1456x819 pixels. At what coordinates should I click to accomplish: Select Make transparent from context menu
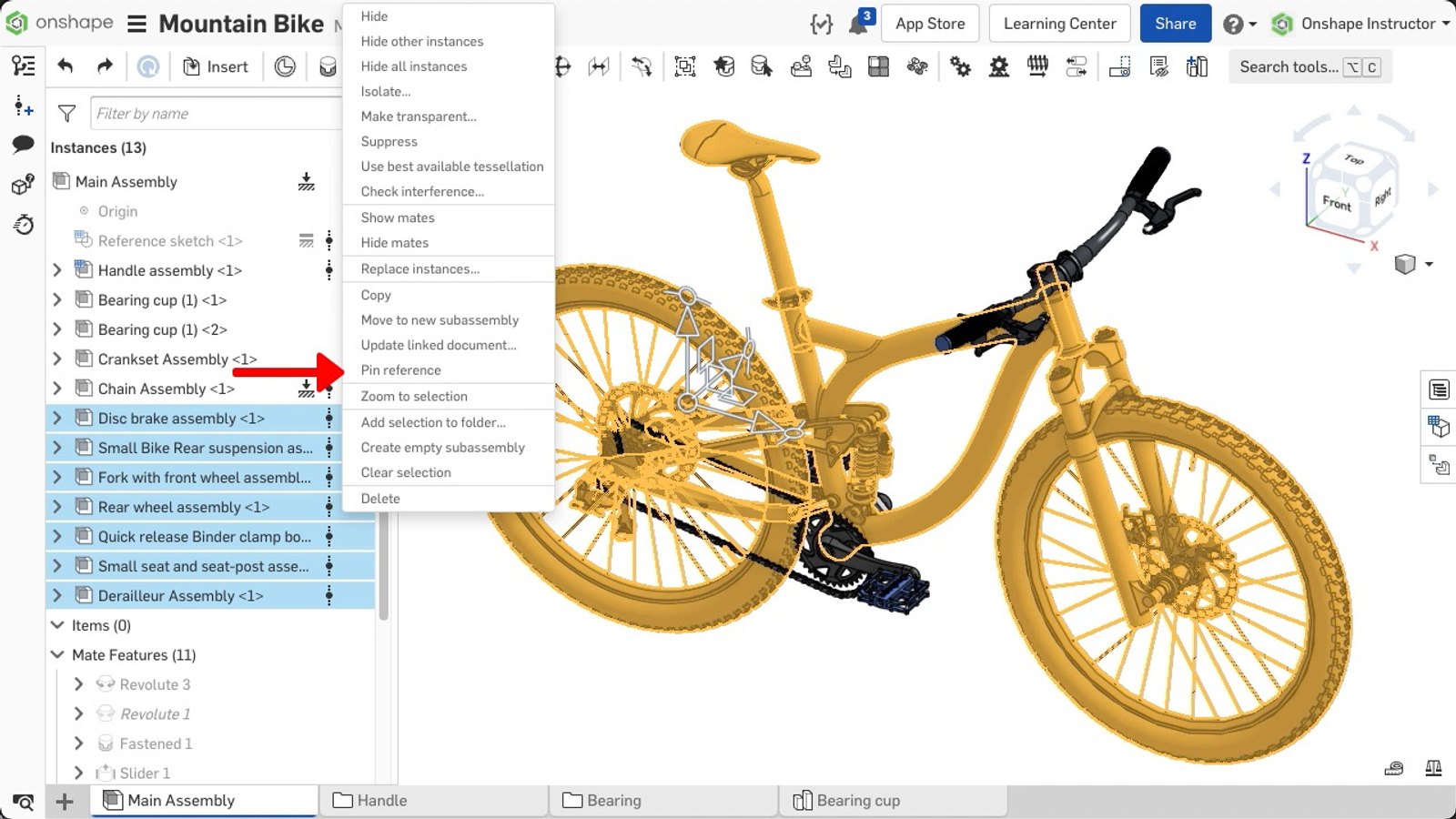(418, 116)
